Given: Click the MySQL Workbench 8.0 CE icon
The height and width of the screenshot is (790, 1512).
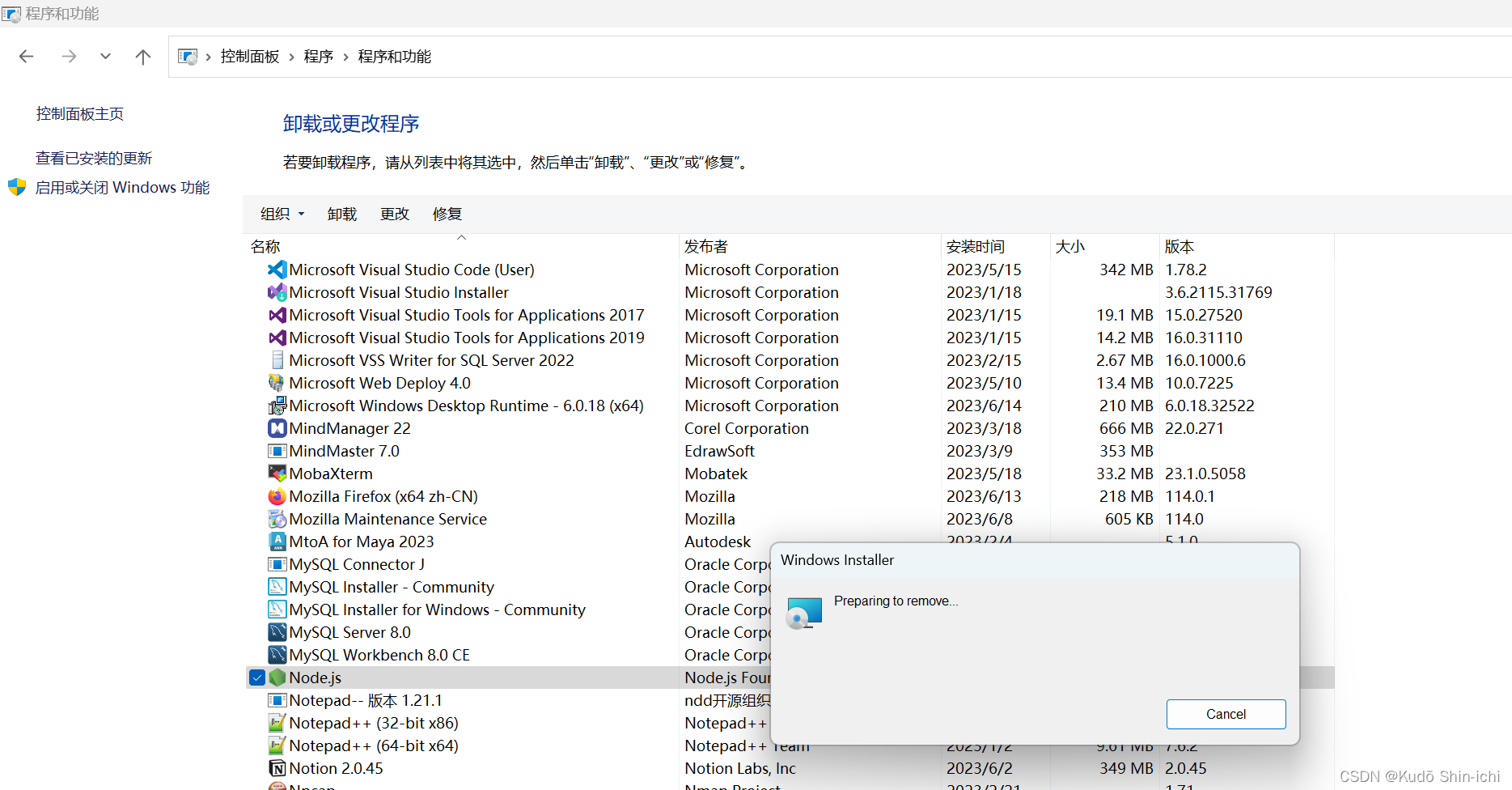Looking at the screenshot, I should tap(277, 655).
